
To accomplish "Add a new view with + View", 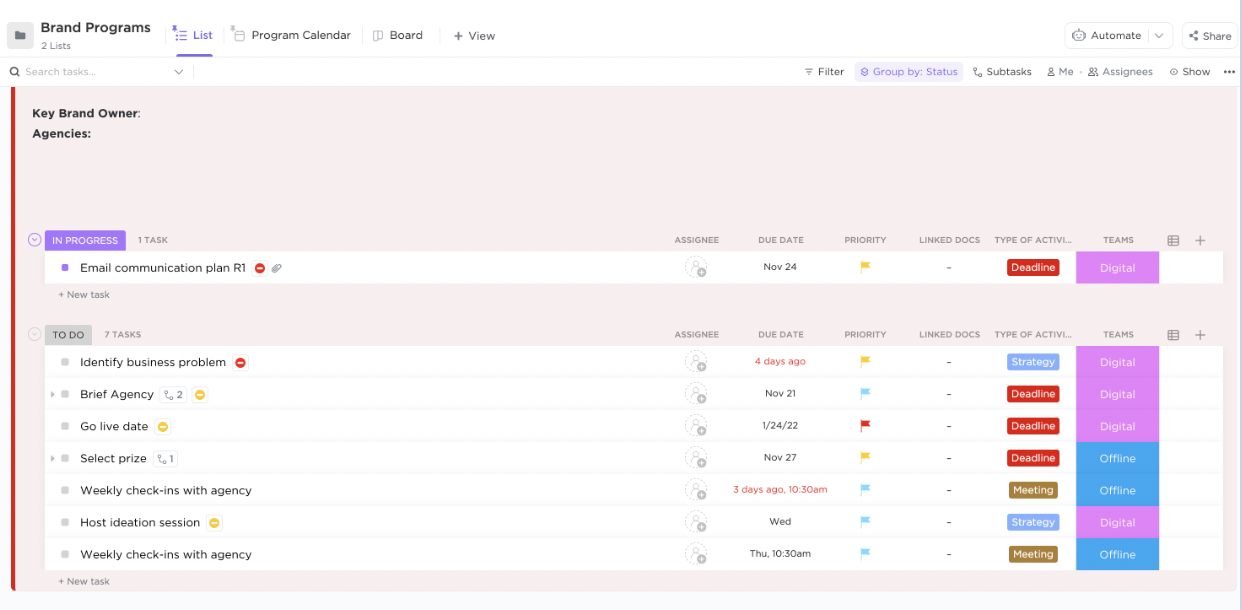I will pos(474,35).
